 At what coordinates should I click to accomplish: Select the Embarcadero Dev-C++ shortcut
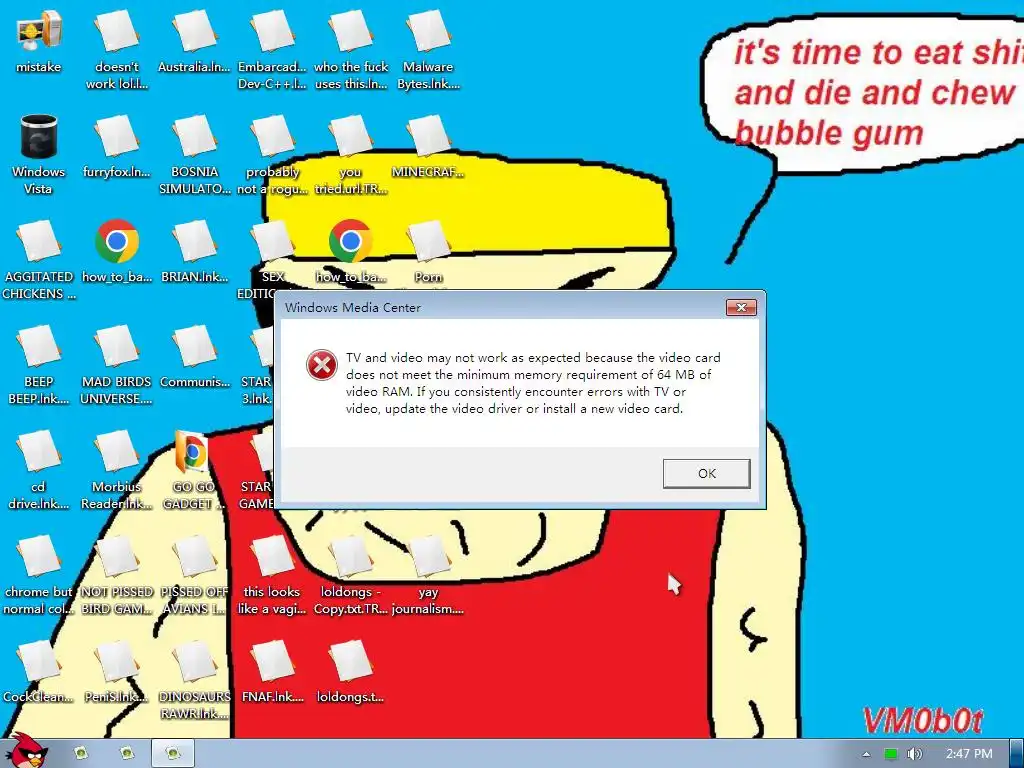click(272, 50)
